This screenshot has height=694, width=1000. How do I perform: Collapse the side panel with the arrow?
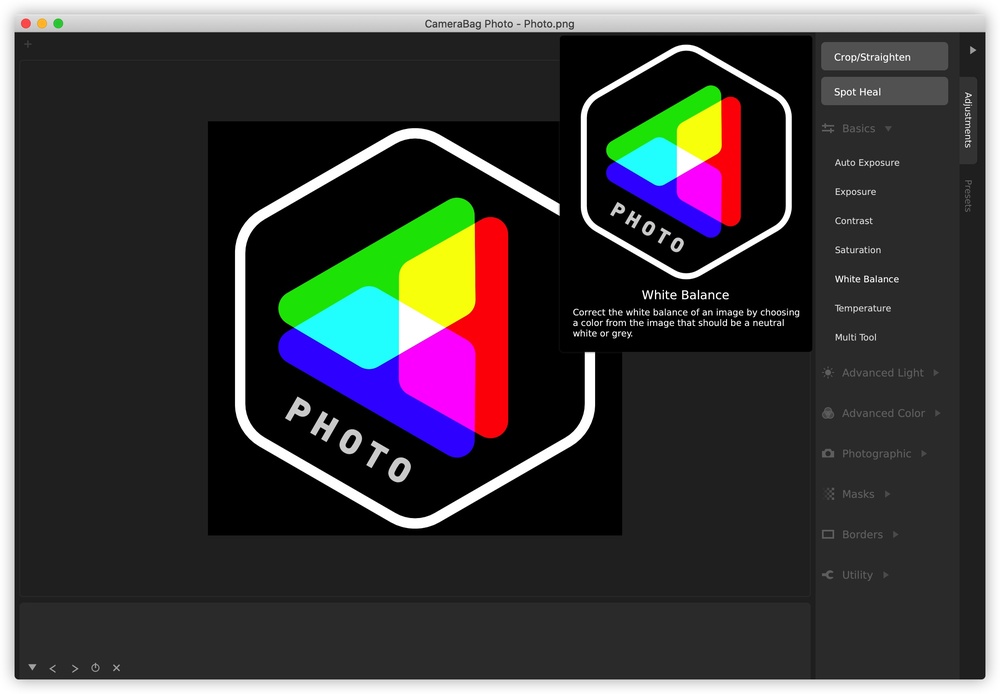click(x=972, y=50)
